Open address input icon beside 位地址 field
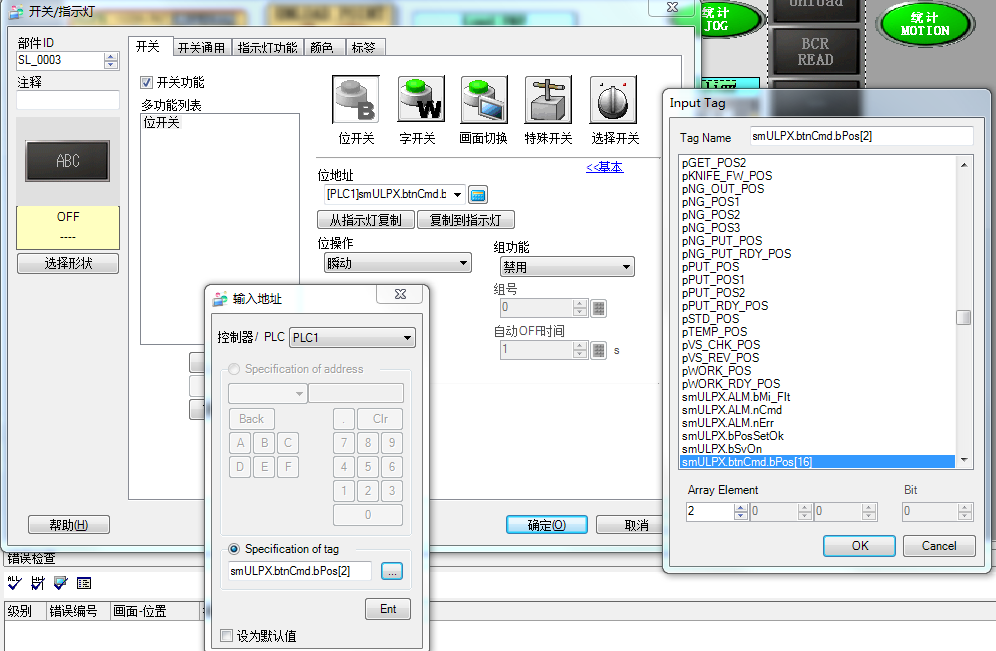This screenshot has height=651, width=996. click(x=478, y=194)
